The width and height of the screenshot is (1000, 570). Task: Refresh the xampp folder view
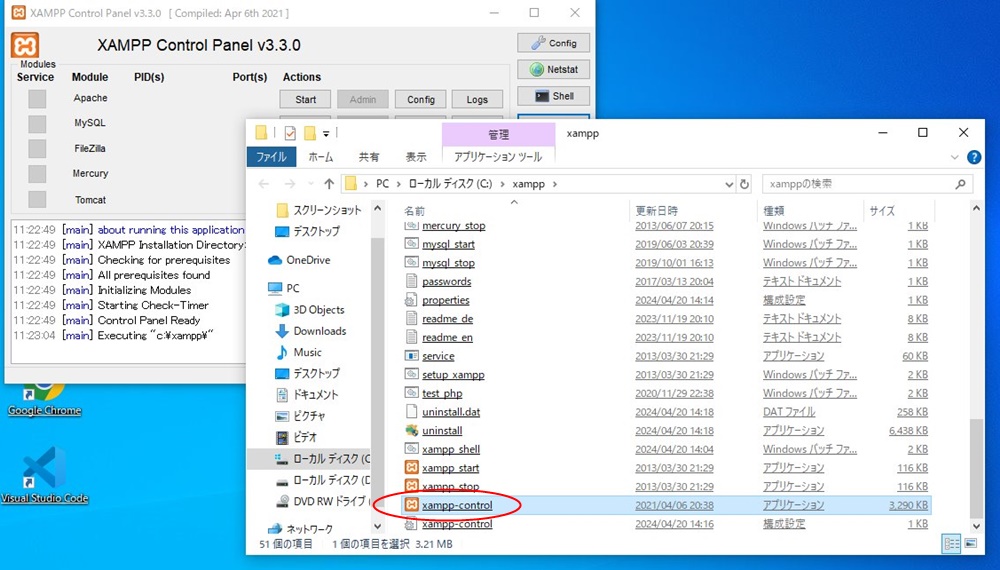click(x=744, y=184)
